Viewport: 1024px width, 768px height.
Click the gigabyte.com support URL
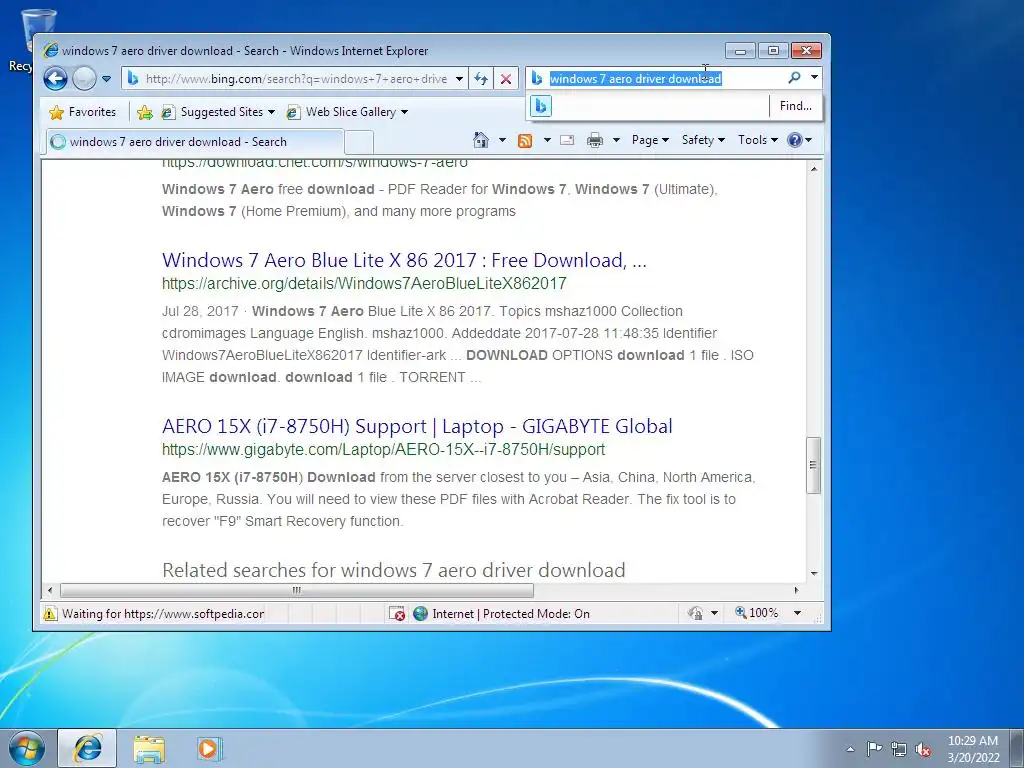(383, 449)
